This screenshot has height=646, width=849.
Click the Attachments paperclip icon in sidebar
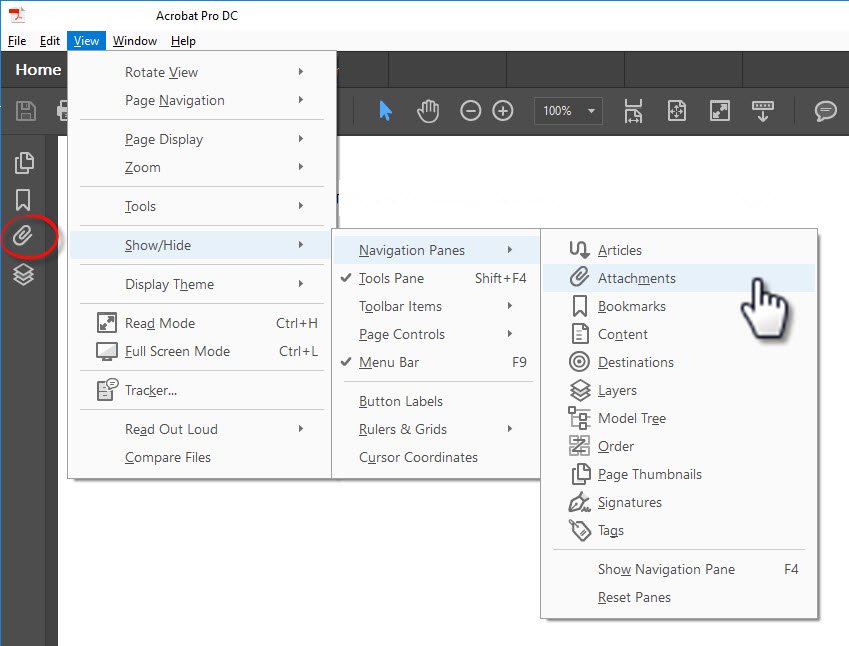point(24,236)
